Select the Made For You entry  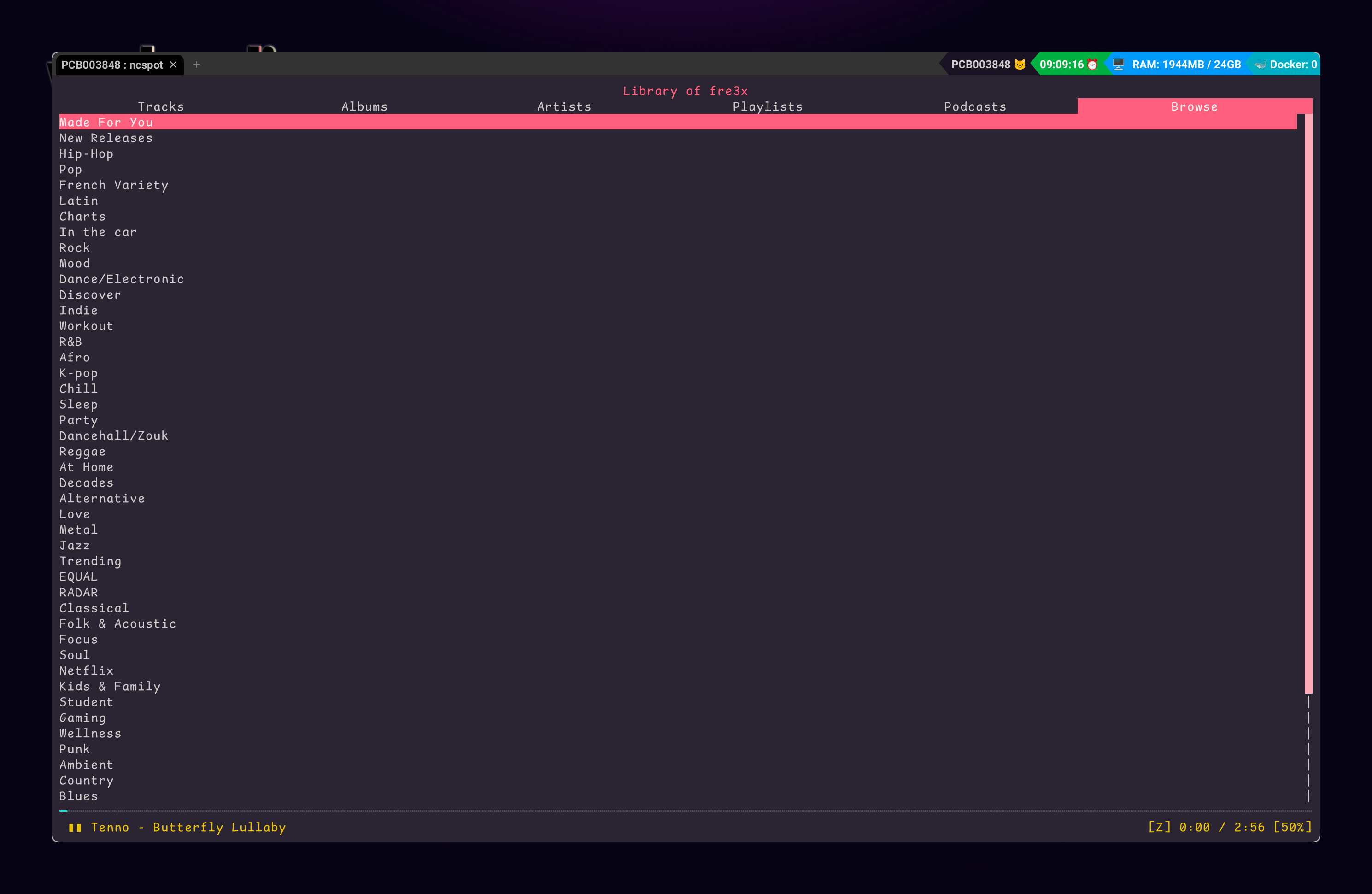point(106,122)
